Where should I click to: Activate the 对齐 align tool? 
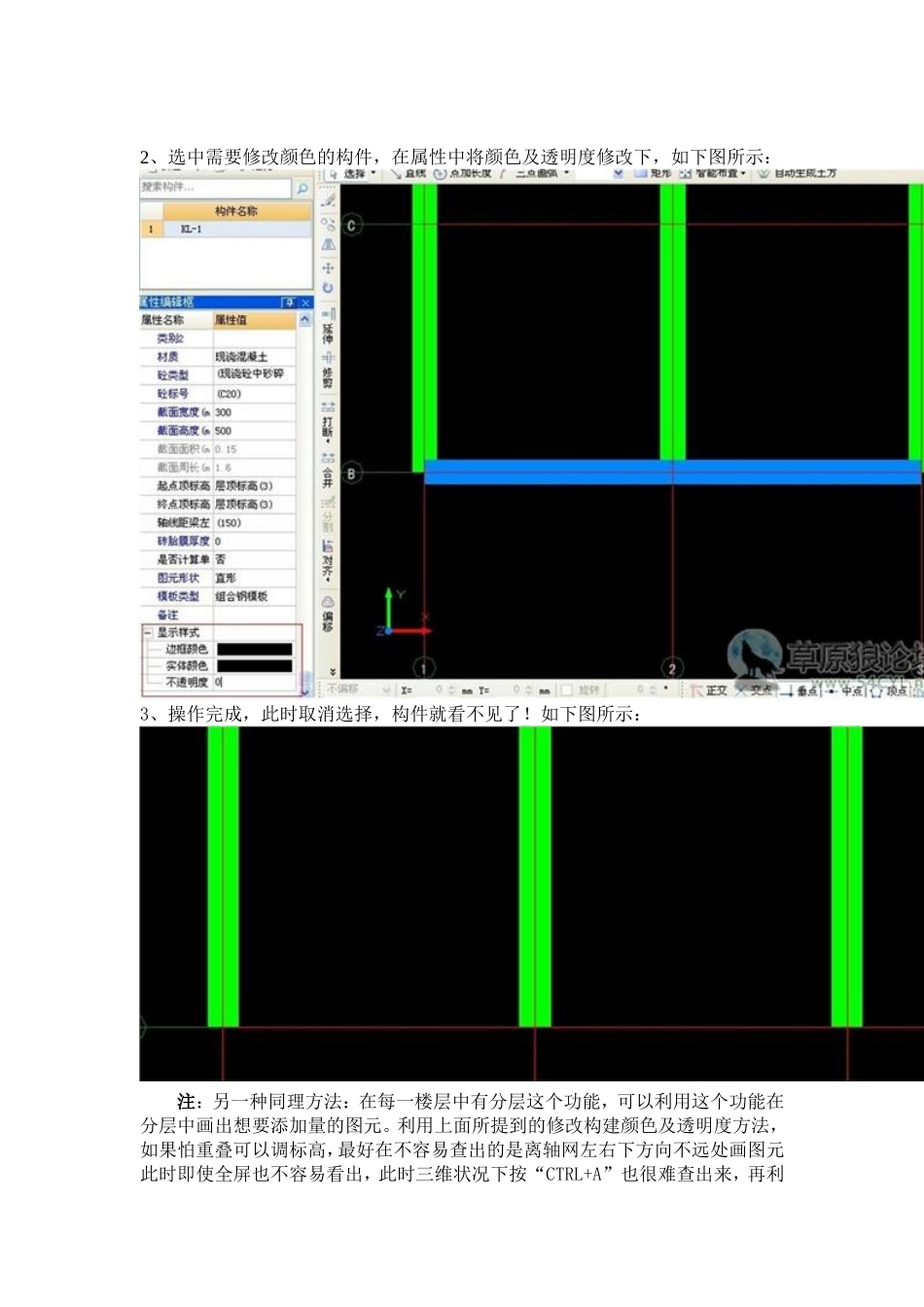(328, 559)
